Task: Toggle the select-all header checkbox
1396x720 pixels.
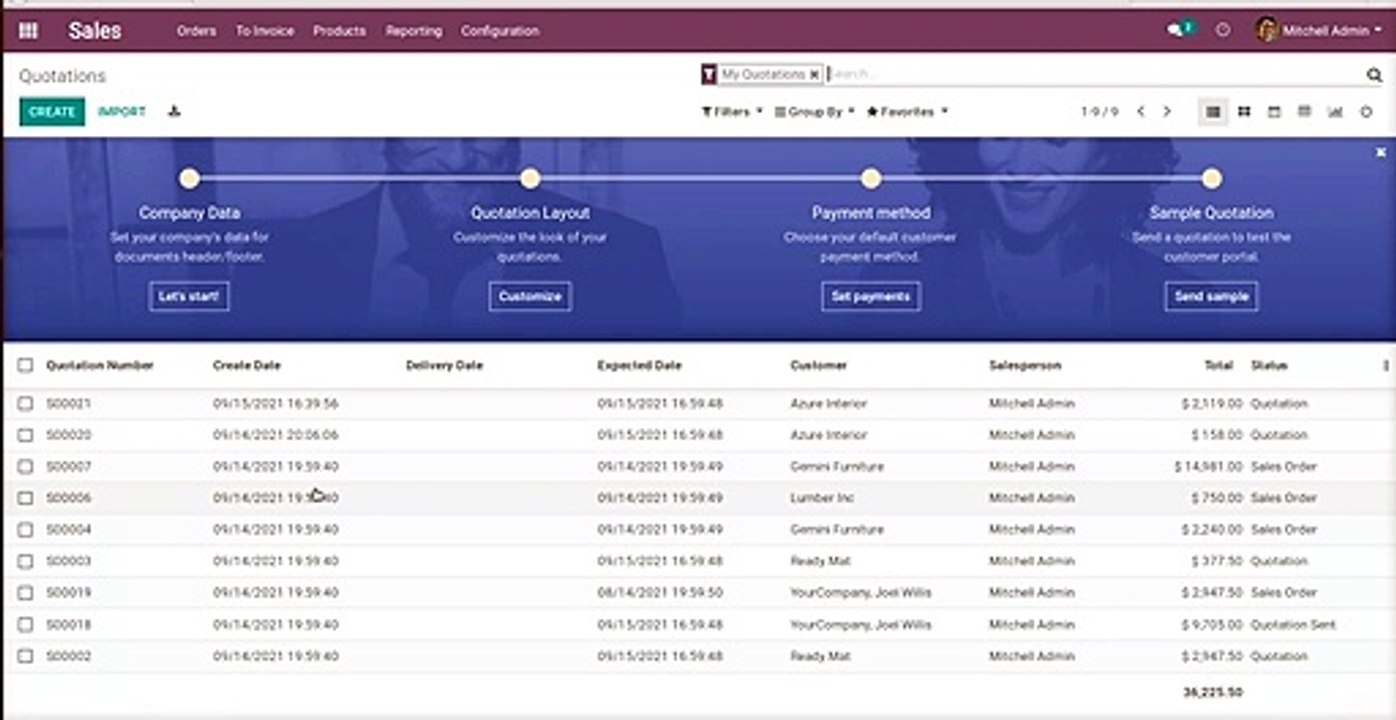Action: (x=25, y=365)
